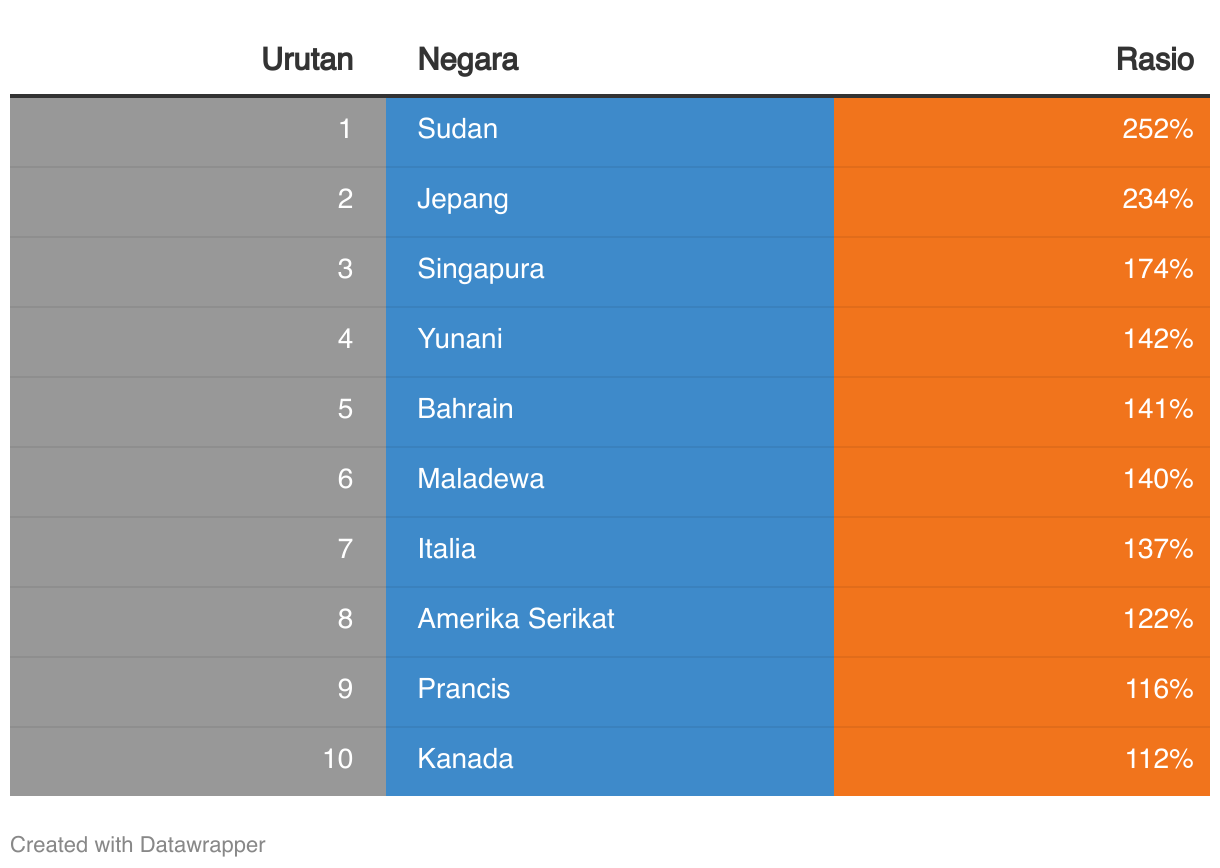Click the 252% ratio value
1220x868 pixels.
pyautogui.click(x=1158, y=129)
